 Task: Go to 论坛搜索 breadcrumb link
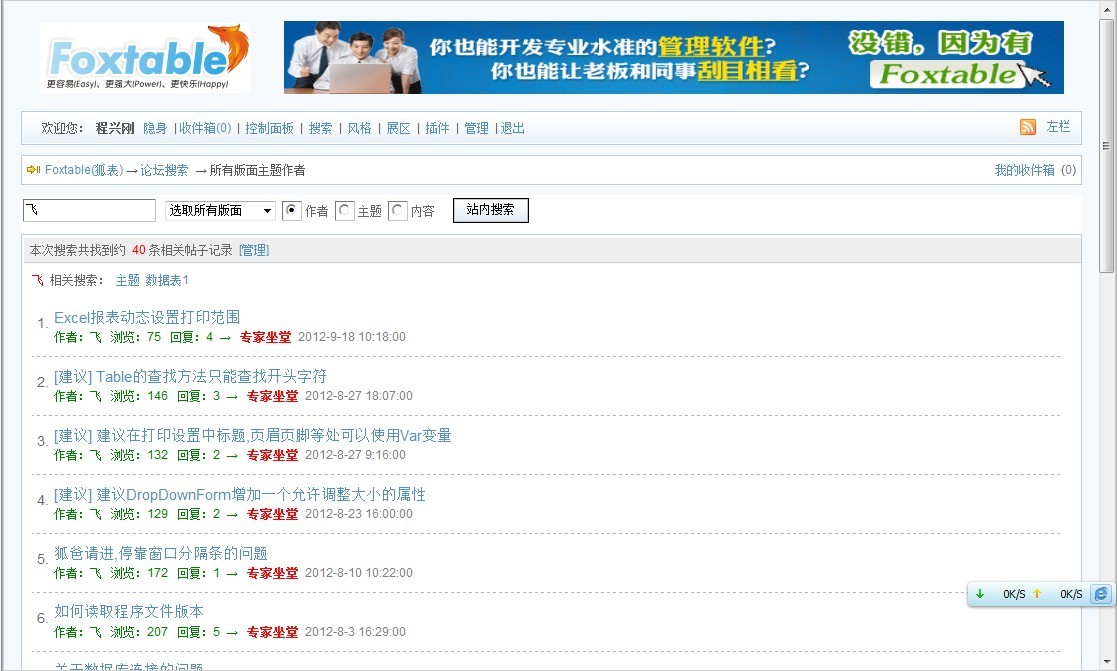coord(165,170)
